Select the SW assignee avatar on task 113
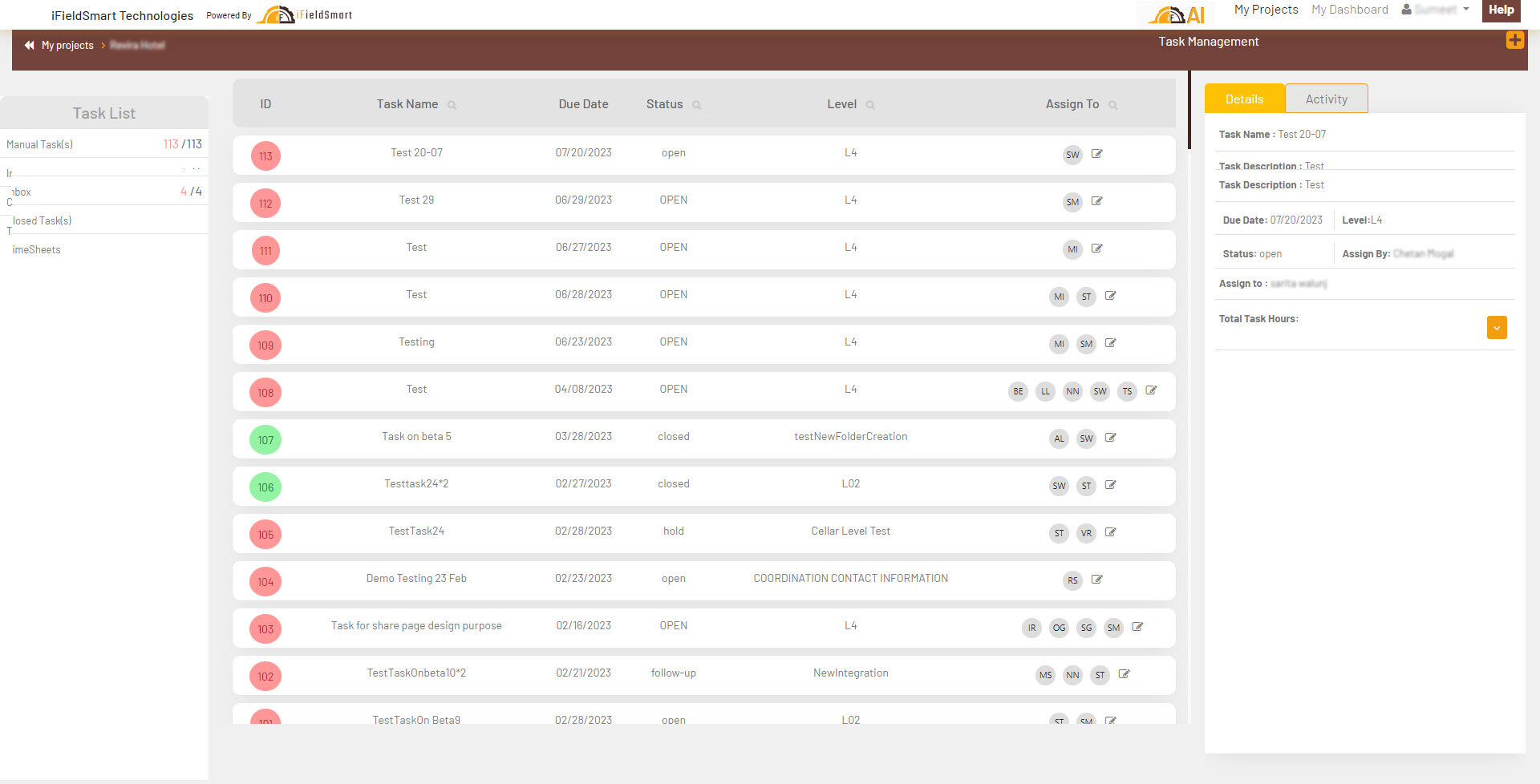The image size is (1540, 784). pos(1072,155)
